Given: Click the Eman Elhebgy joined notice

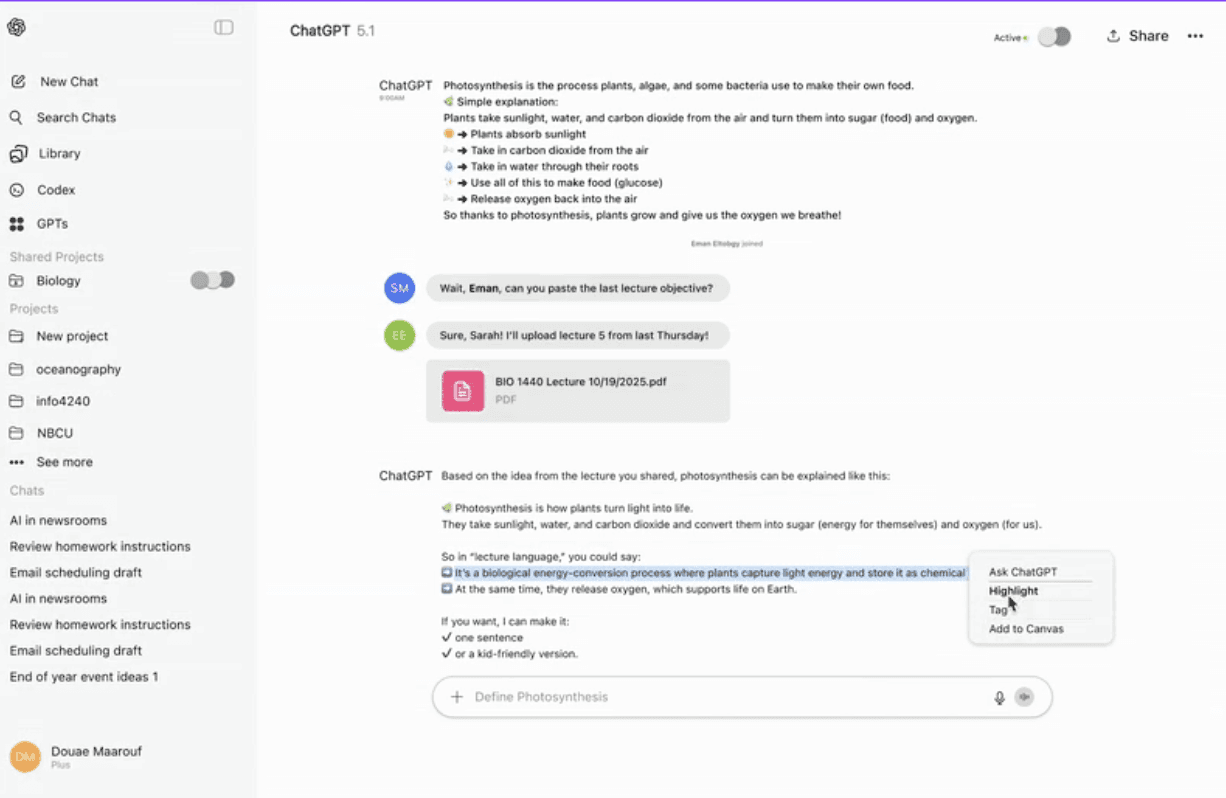Looking at the screenshot, I should point(727,243).
